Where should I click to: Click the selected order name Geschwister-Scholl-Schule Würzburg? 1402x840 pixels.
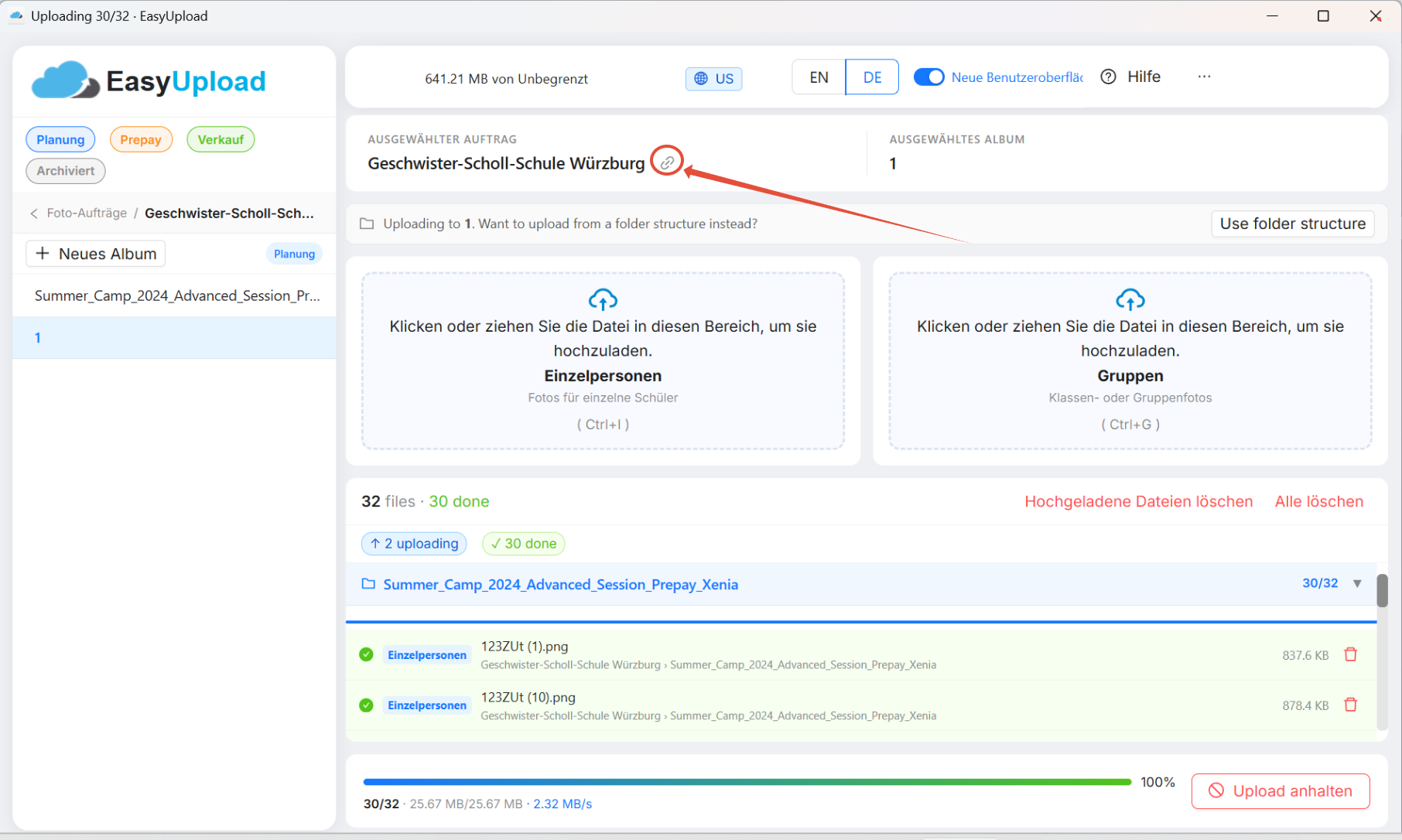pos(506,163)
